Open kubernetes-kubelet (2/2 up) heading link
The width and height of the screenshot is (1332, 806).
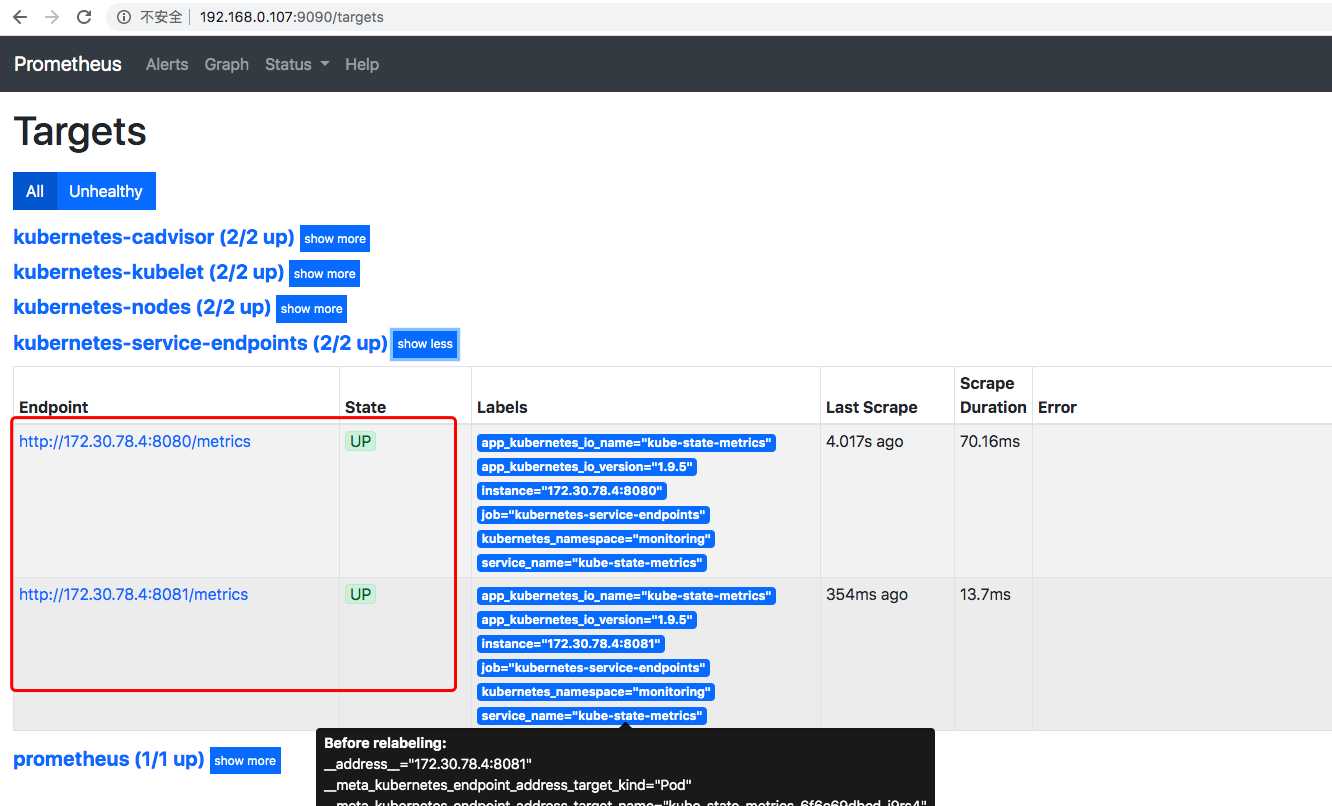point(149,272)
